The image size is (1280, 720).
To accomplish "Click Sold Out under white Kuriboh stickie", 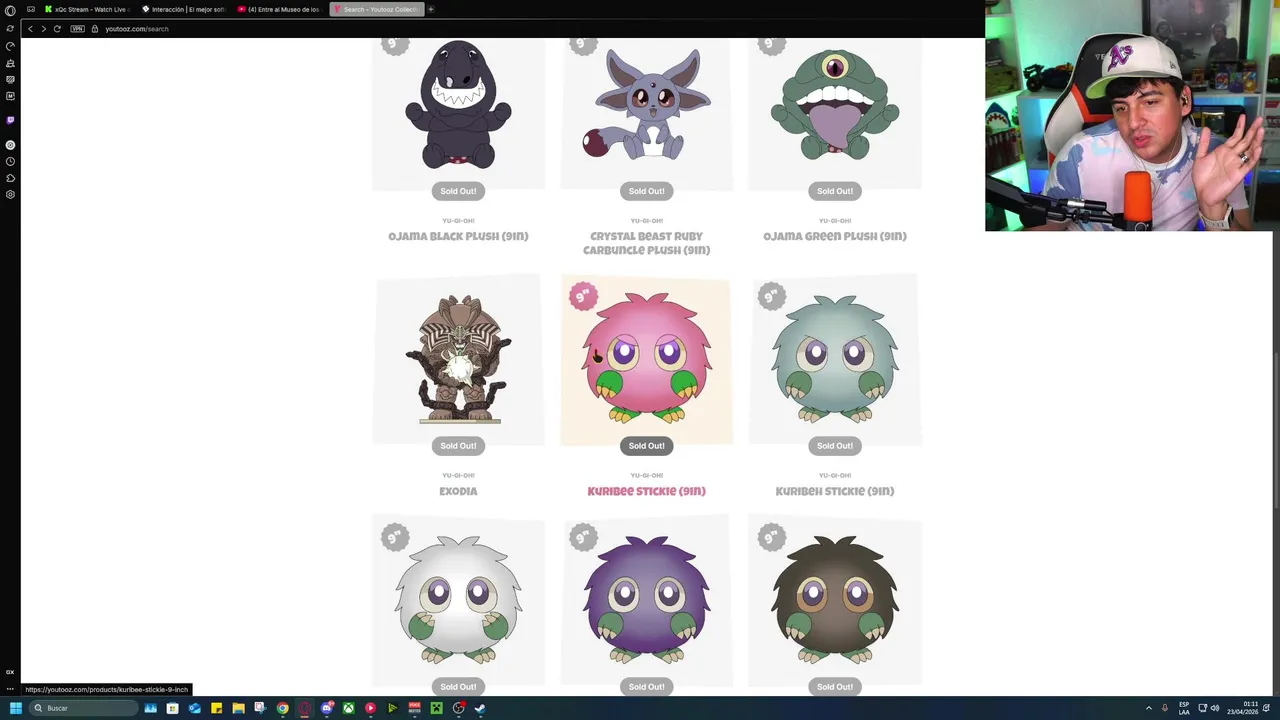I will coord(458,687).
